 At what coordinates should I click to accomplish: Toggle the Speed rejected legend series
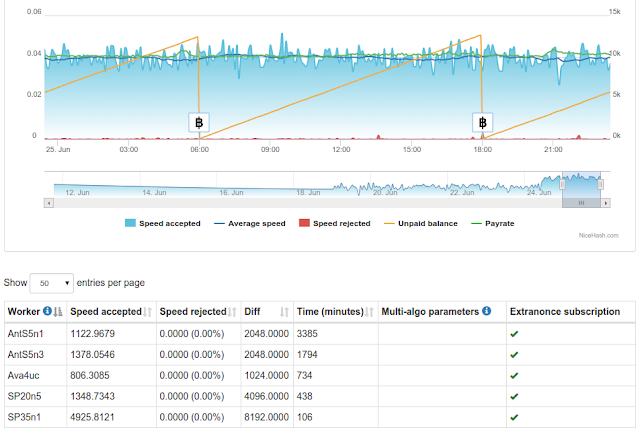tap(335, 223)
